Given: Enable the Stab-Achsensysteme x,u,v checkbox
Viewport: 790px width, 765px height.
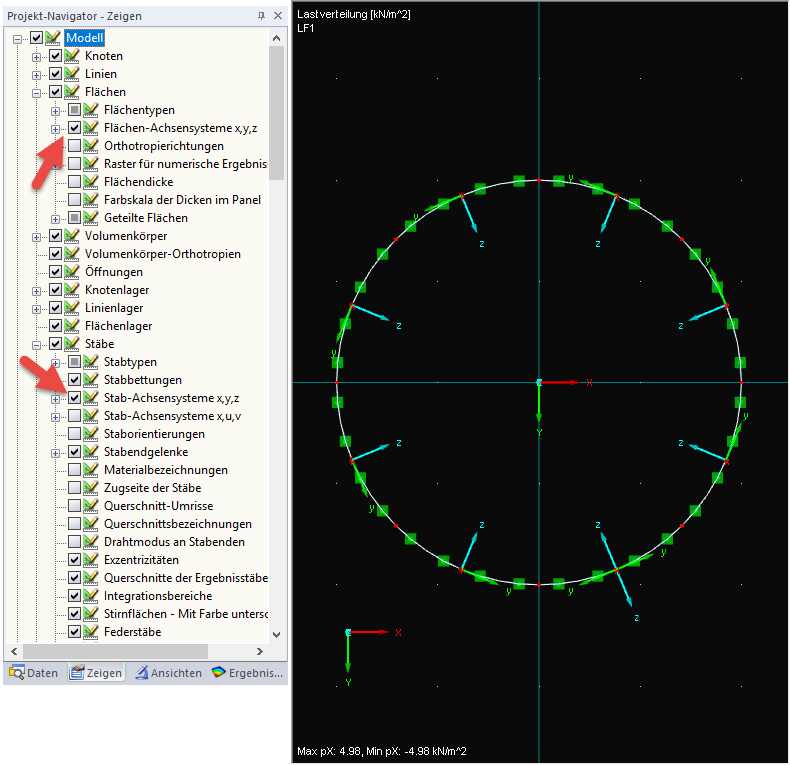Looking at the screenshot, I should [75, 416].
